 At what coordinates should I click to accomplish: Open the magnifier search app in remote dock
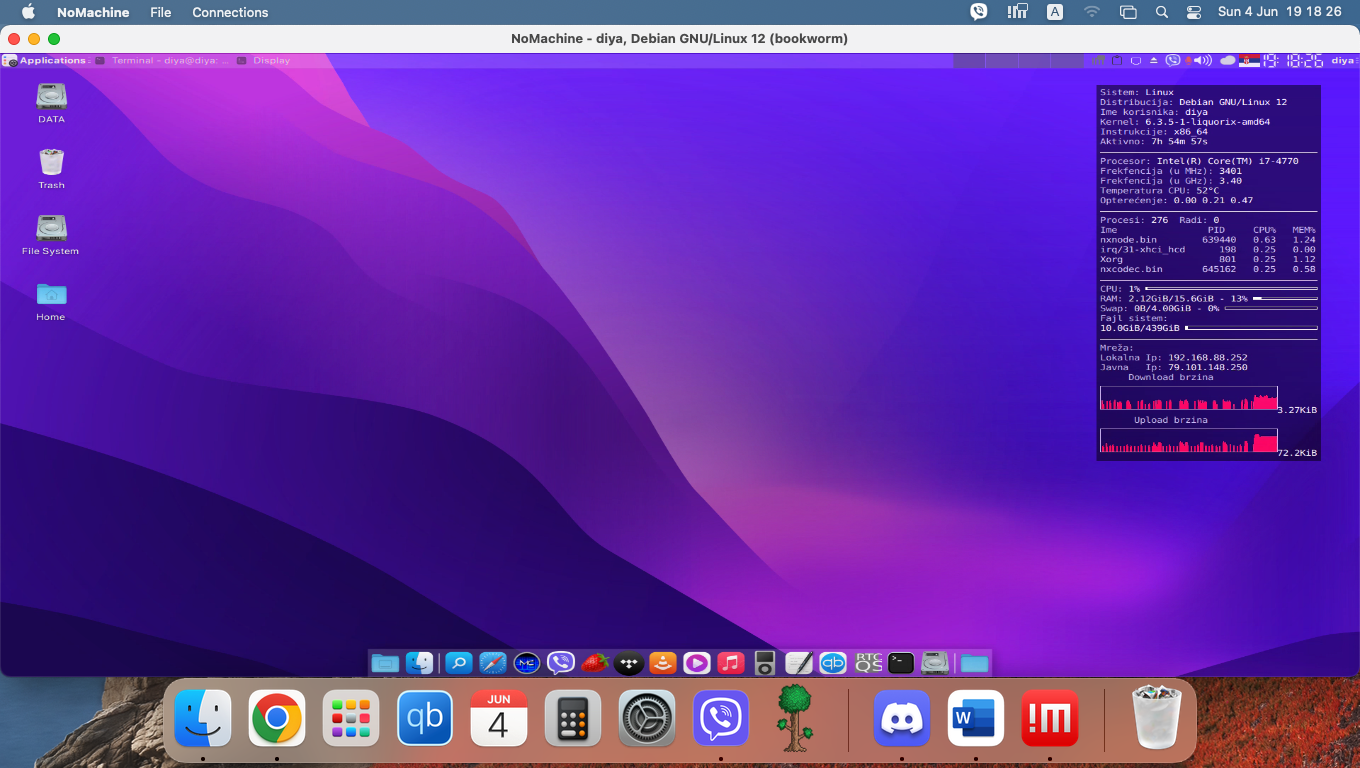458,662
